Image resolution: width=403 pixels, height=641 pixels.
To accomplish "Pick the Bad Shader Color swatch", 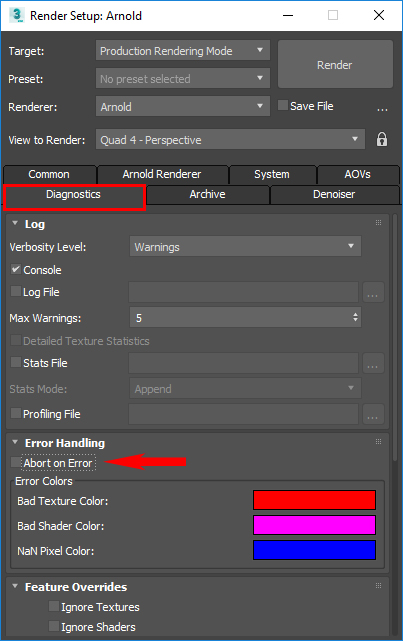I will tap(314, 525).
